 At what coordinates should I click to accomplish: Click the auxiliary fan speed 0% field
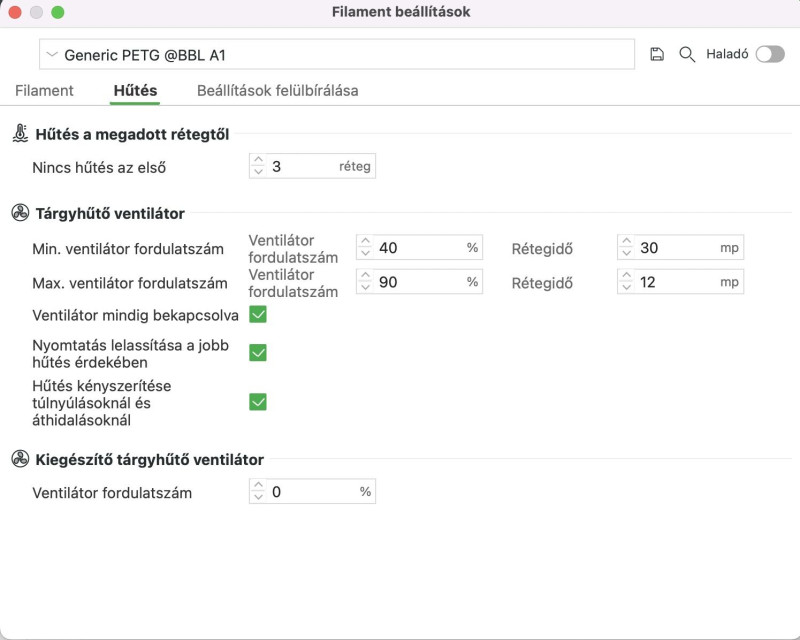(312, 491)
